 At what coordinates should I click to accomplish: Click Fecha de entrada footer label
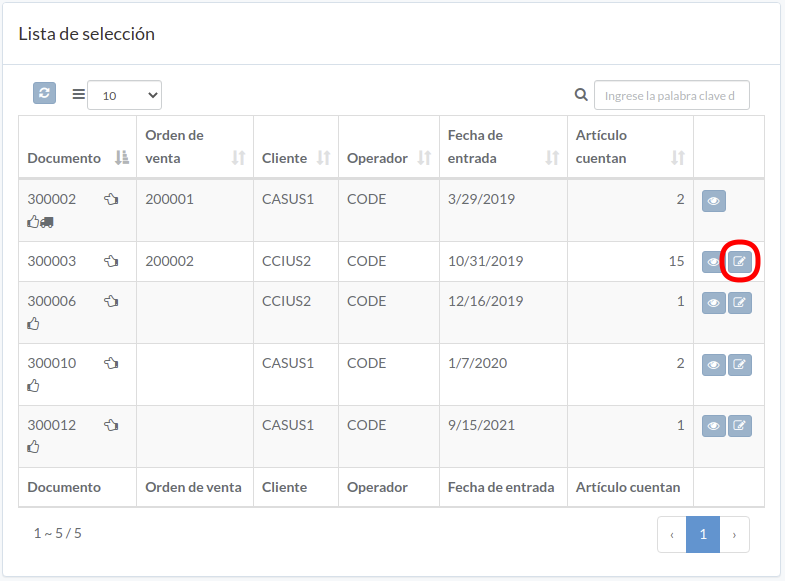click(501, 487)
